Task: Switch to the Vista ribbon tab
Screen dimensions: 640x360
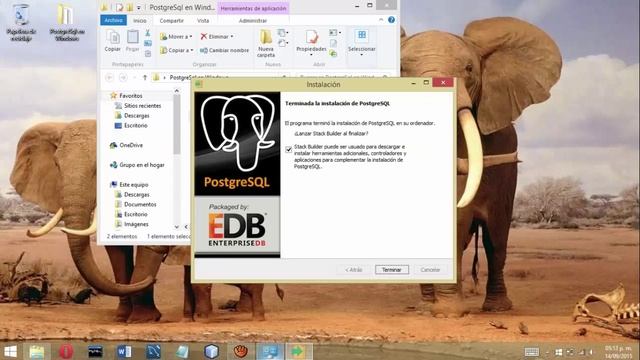Action: (203, 20)
